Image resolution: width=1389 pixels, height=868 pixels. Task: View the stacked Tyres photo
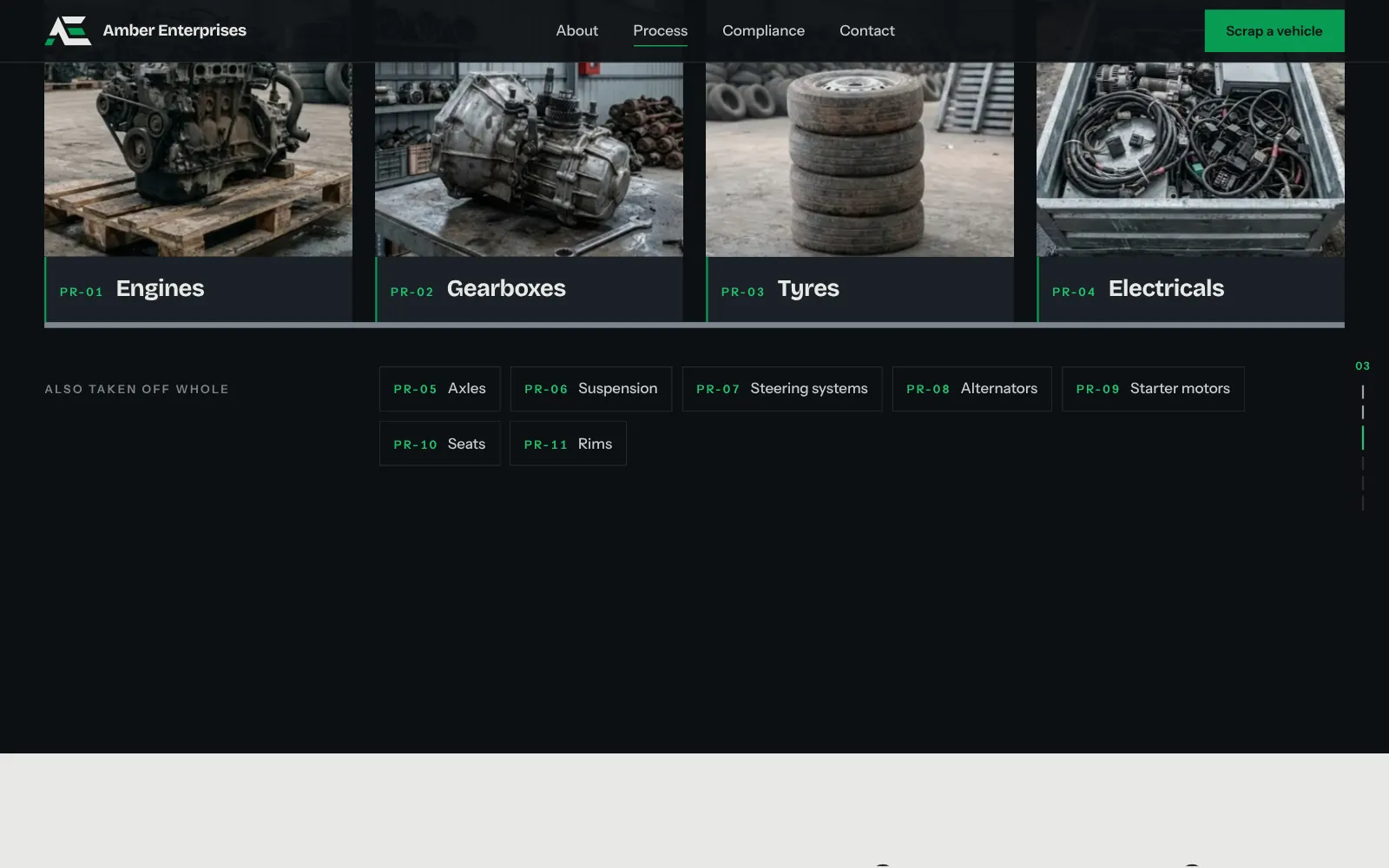[859, 159]
